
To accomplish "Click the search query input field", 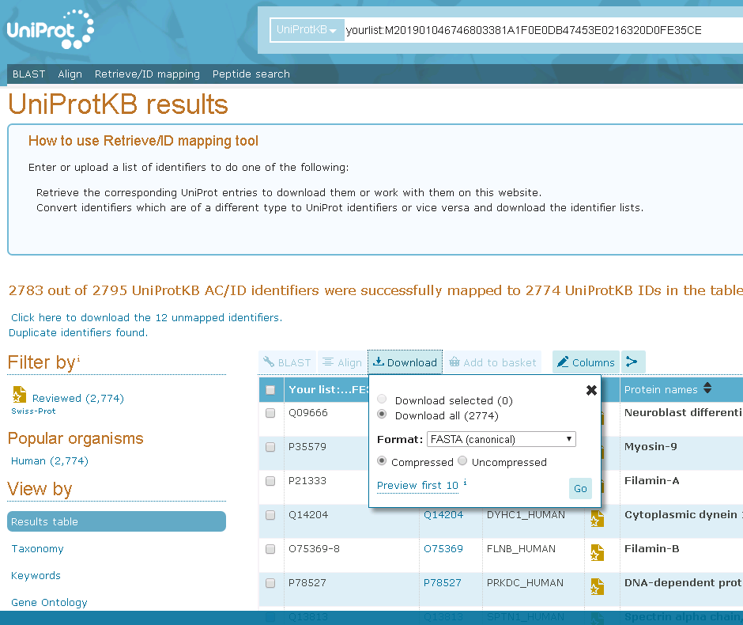I will [543, 30].
